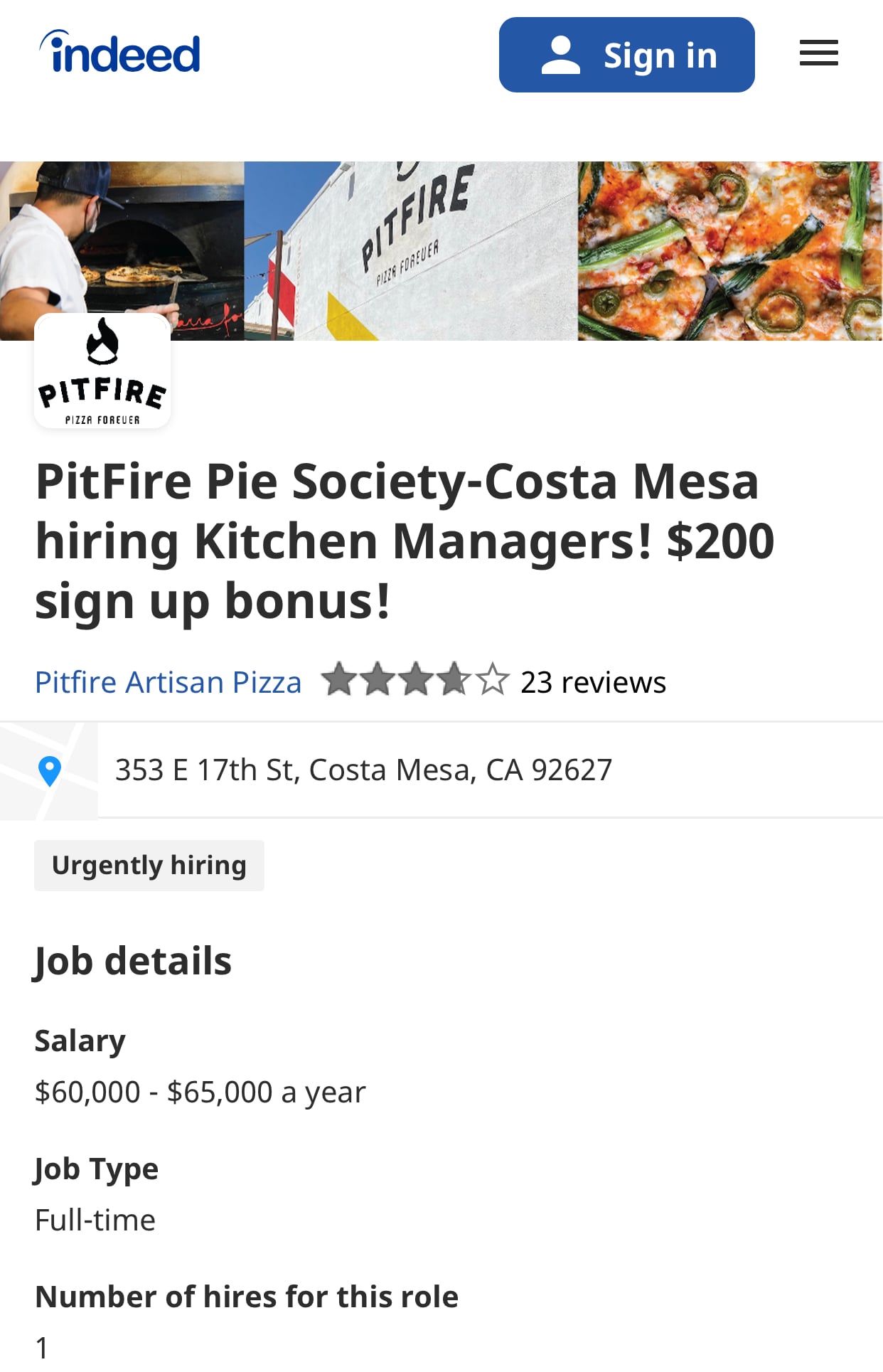Click the Number of hires heading

click(x=247, y=1297)
